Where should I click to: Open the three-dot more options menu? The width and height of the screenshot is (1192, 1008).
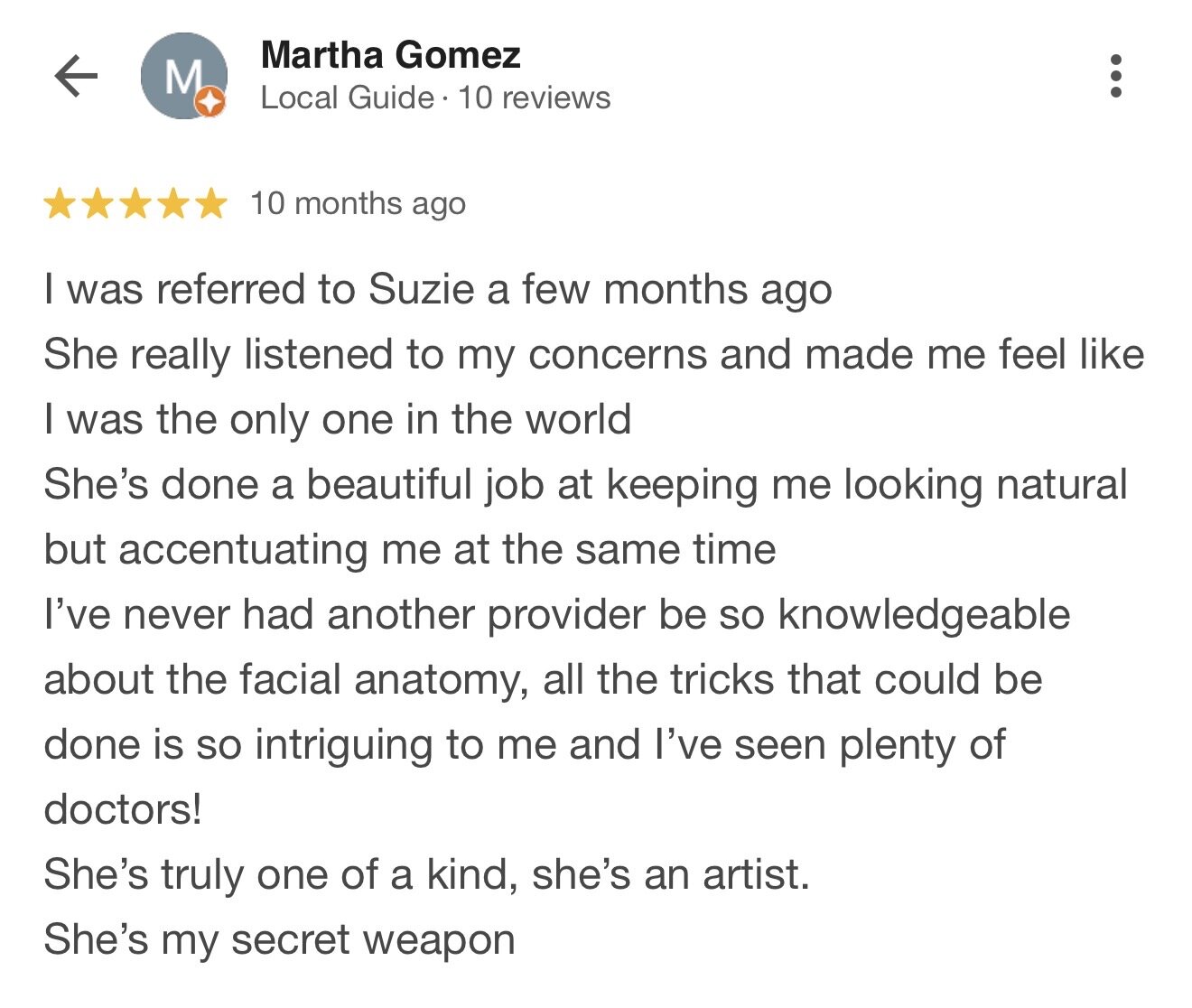[1116, 76]
